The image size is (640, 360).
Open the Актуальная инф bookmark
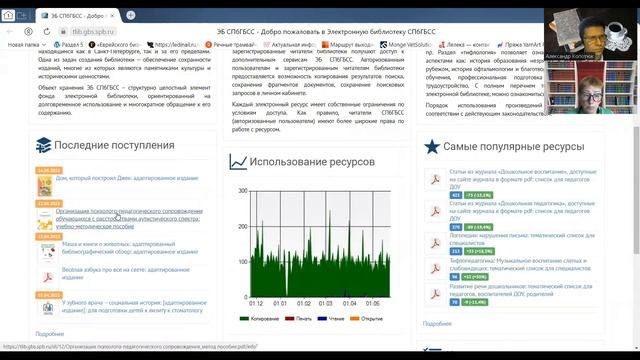[x=289, y=44]
